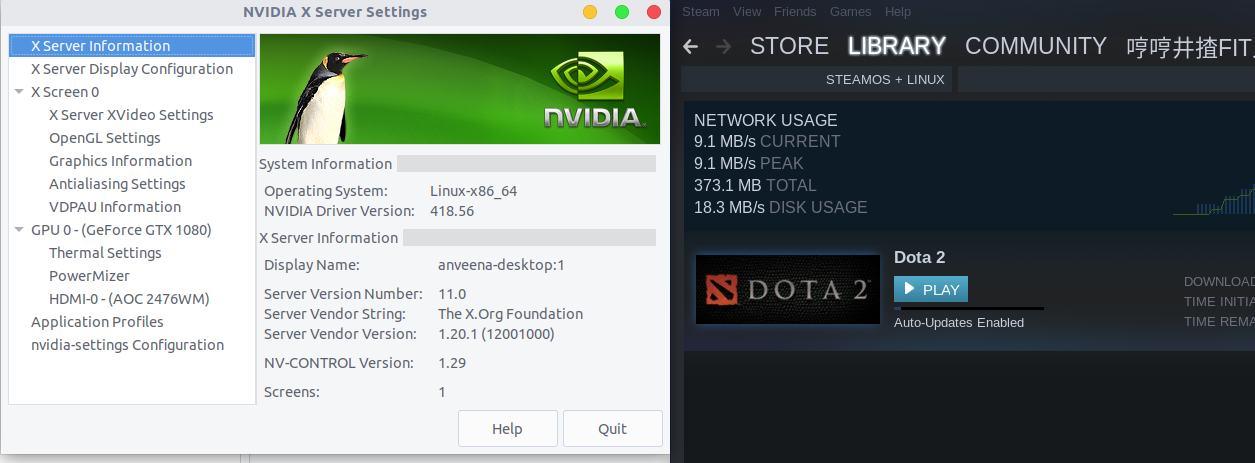This screenshot has width=1255, height=463.
Task: Click the Dota 2 download progress bar
Action: point(969,308)
